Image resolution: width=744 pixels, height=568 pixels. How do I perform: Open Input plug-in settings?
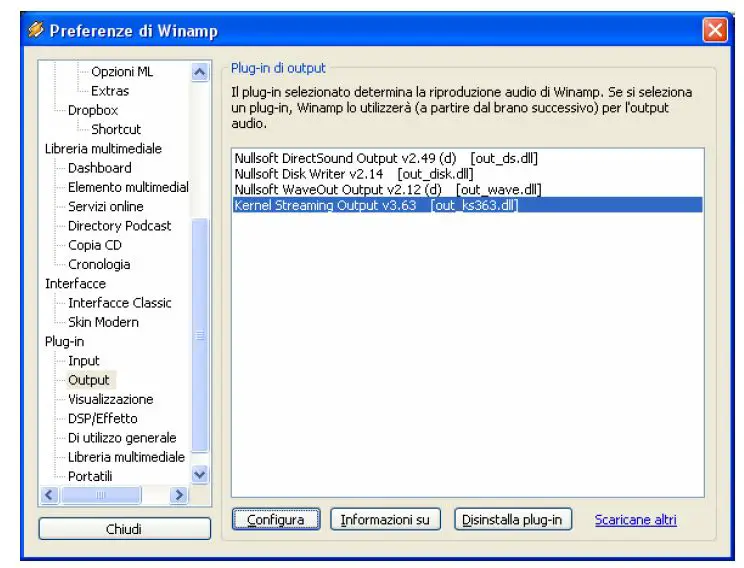84,361
